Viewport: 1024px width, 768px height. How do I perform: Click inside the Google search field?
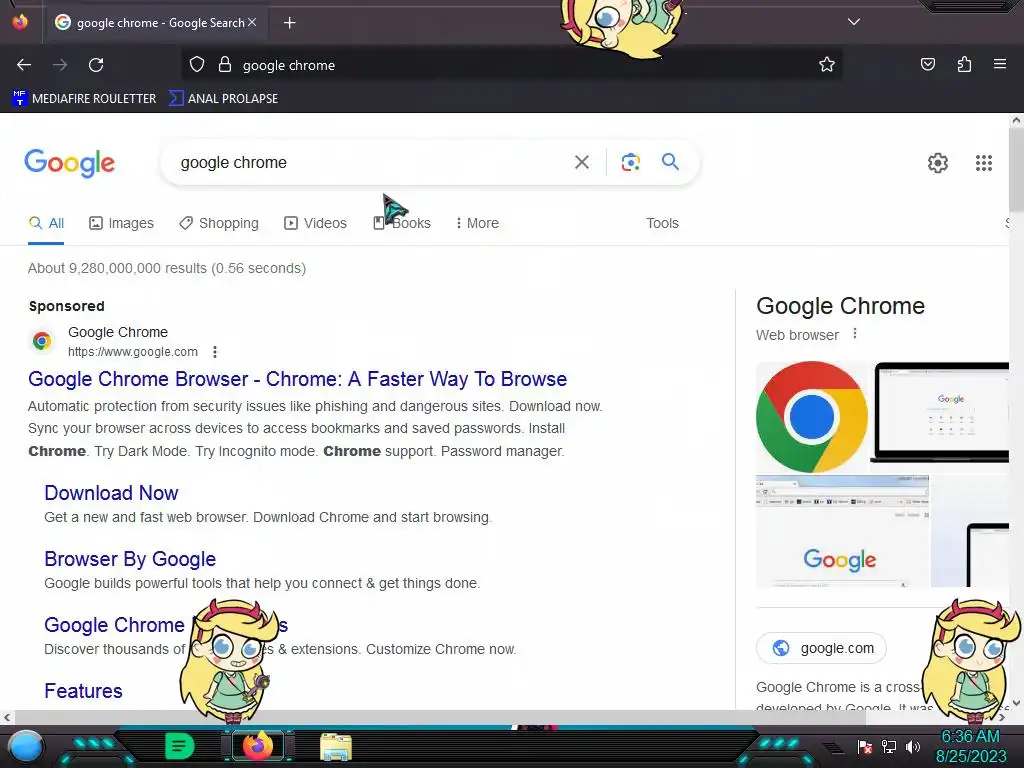tap(372, 163)
